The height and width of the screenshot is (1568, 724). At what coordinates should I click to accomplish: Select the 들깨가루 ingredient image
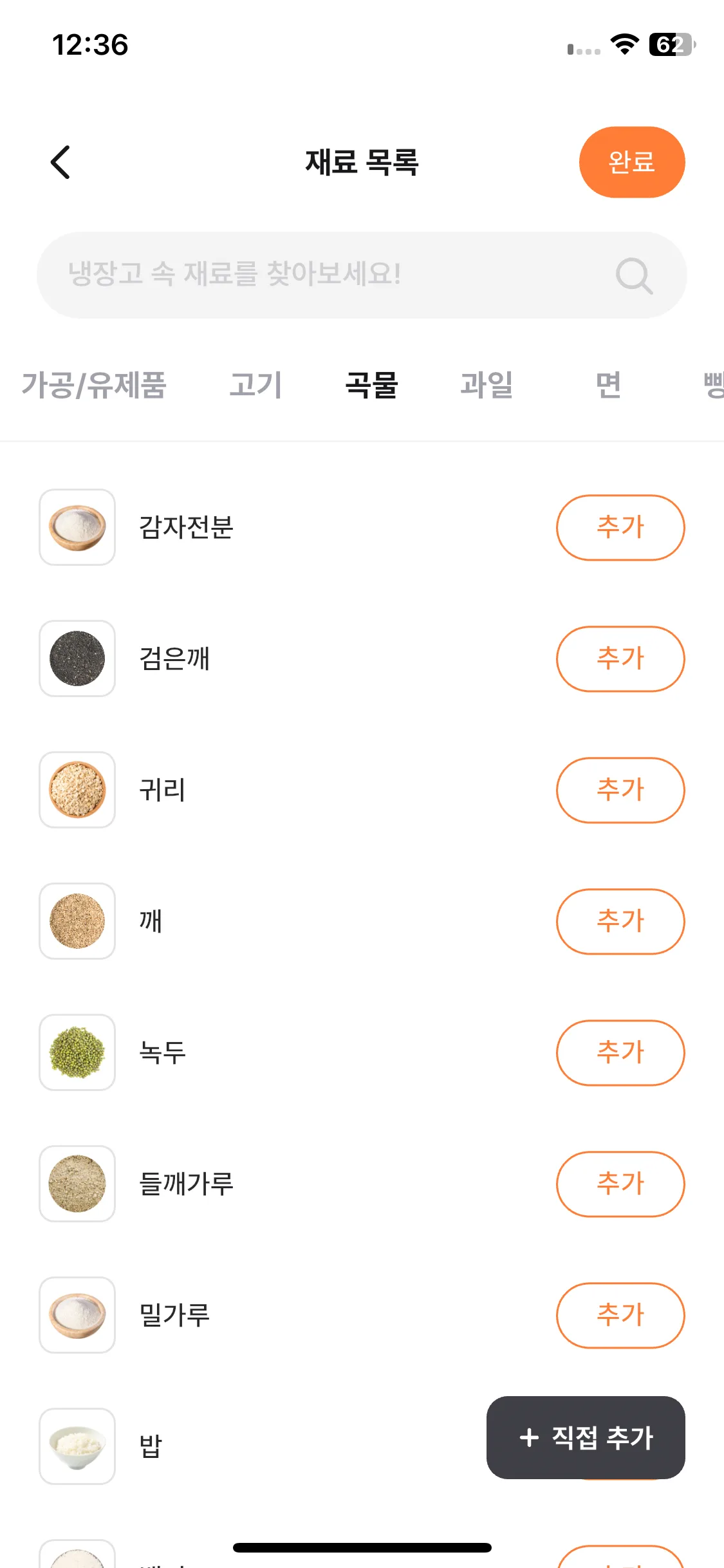pos(77,1184)
